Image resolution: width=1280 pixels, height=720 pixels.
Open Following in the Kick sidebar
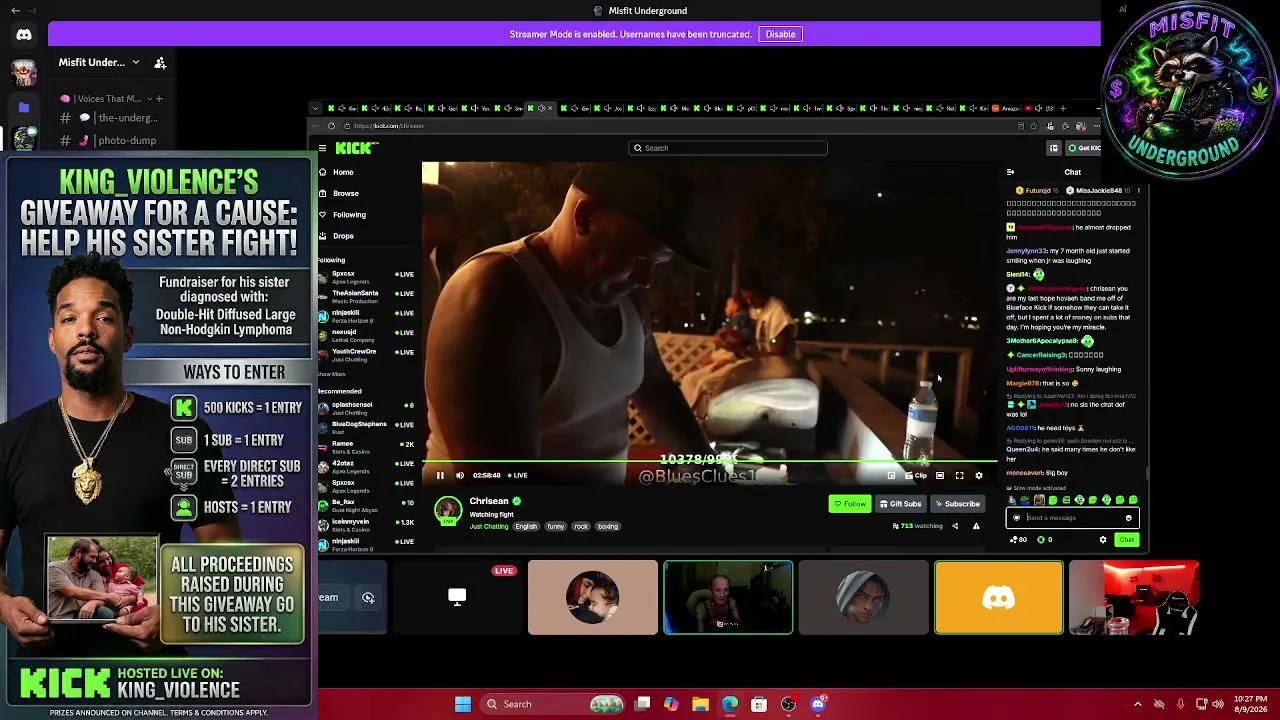click(349, 215)
